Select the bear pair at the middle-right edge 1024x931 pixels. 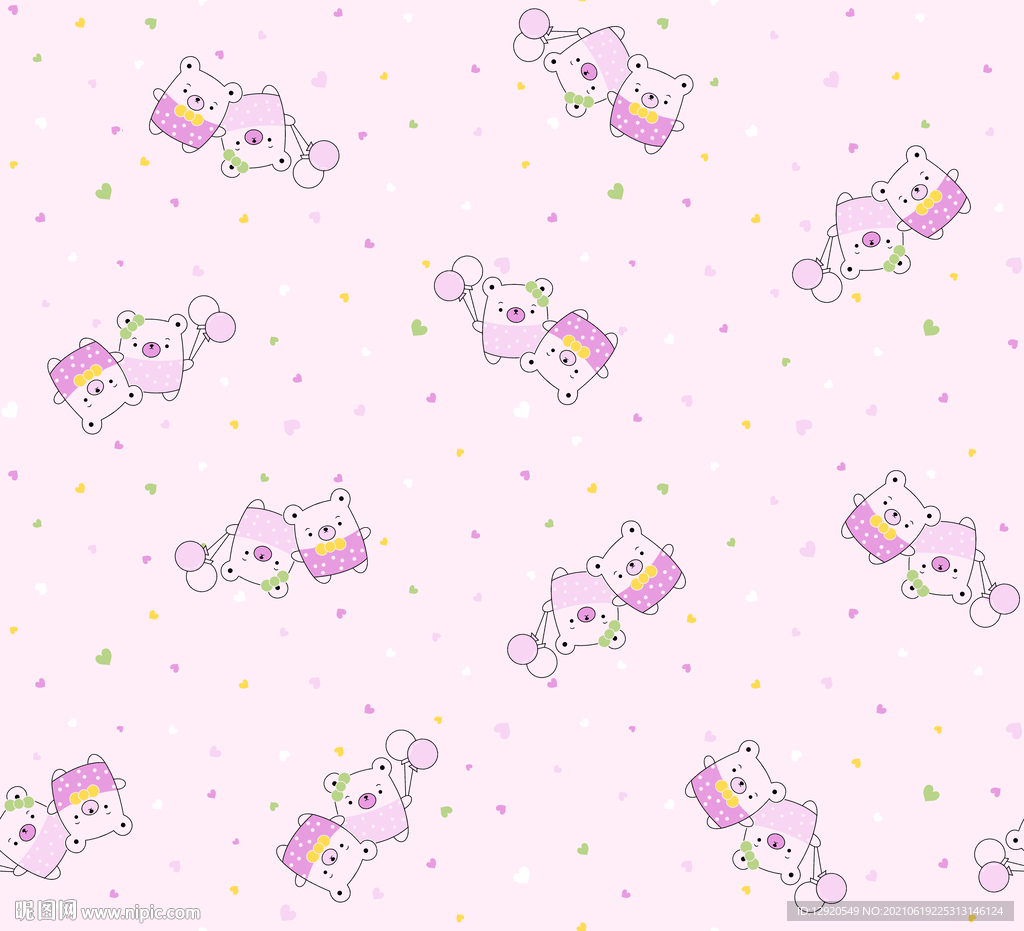(x=915, y=540)
